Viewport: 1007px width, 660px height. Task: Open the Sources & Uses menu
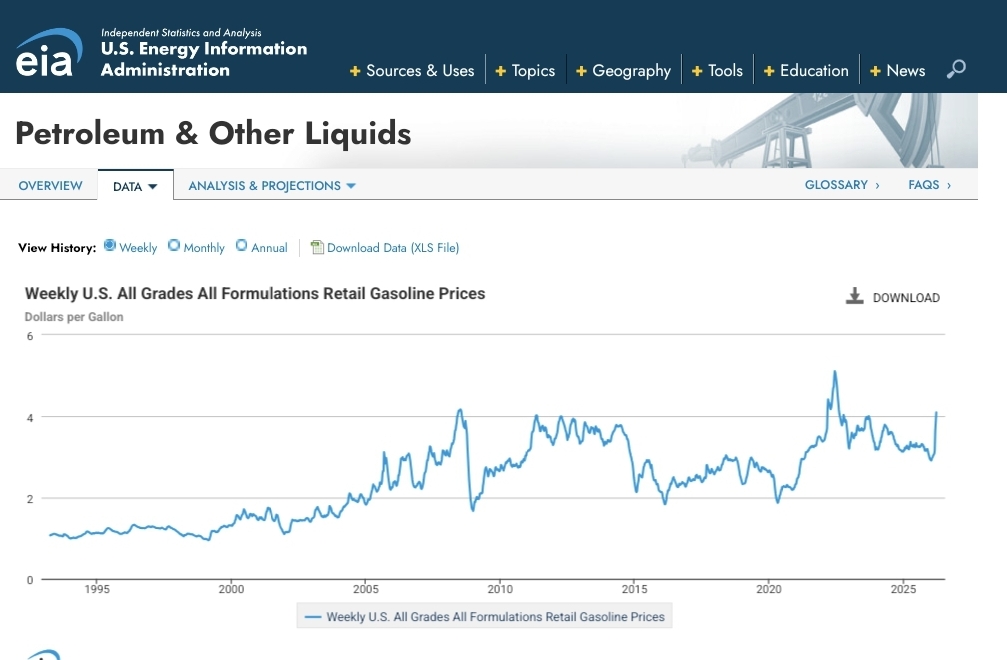[x=420, y=71]
